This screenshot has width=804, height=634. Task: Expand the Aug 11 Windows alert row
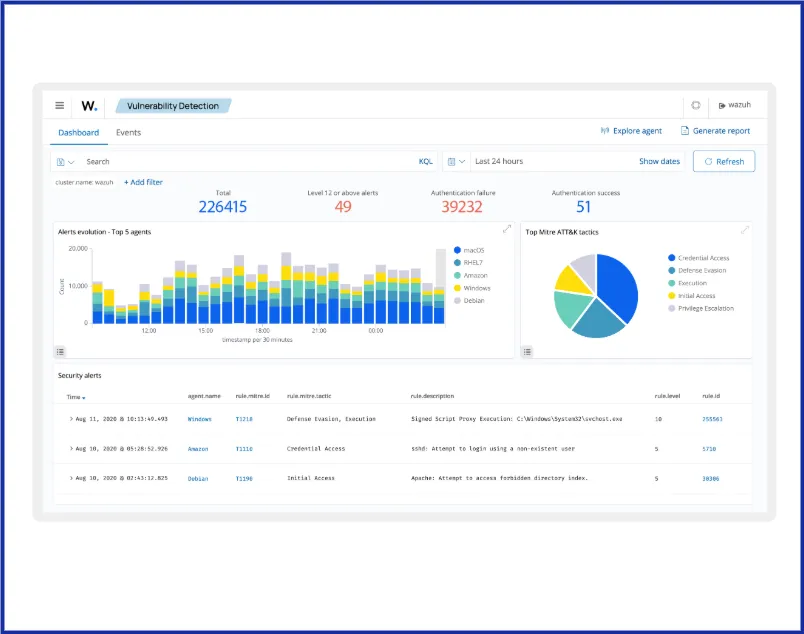(71, 419)
